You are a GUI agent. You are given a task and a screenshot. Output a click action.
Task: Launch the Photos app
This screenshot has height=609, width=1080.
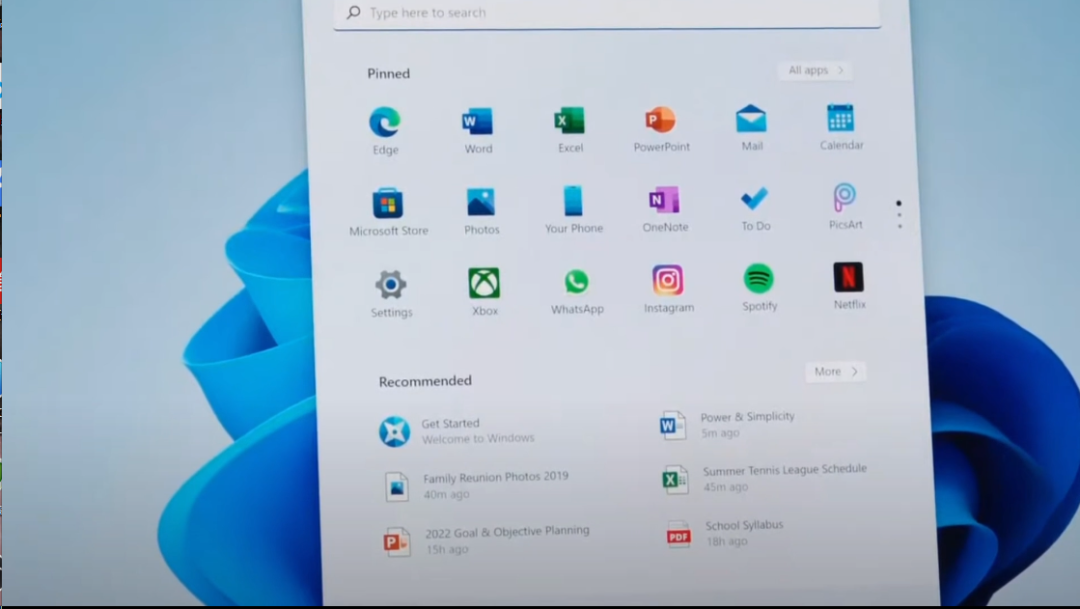pyautogui.click(x=481, y=211)
